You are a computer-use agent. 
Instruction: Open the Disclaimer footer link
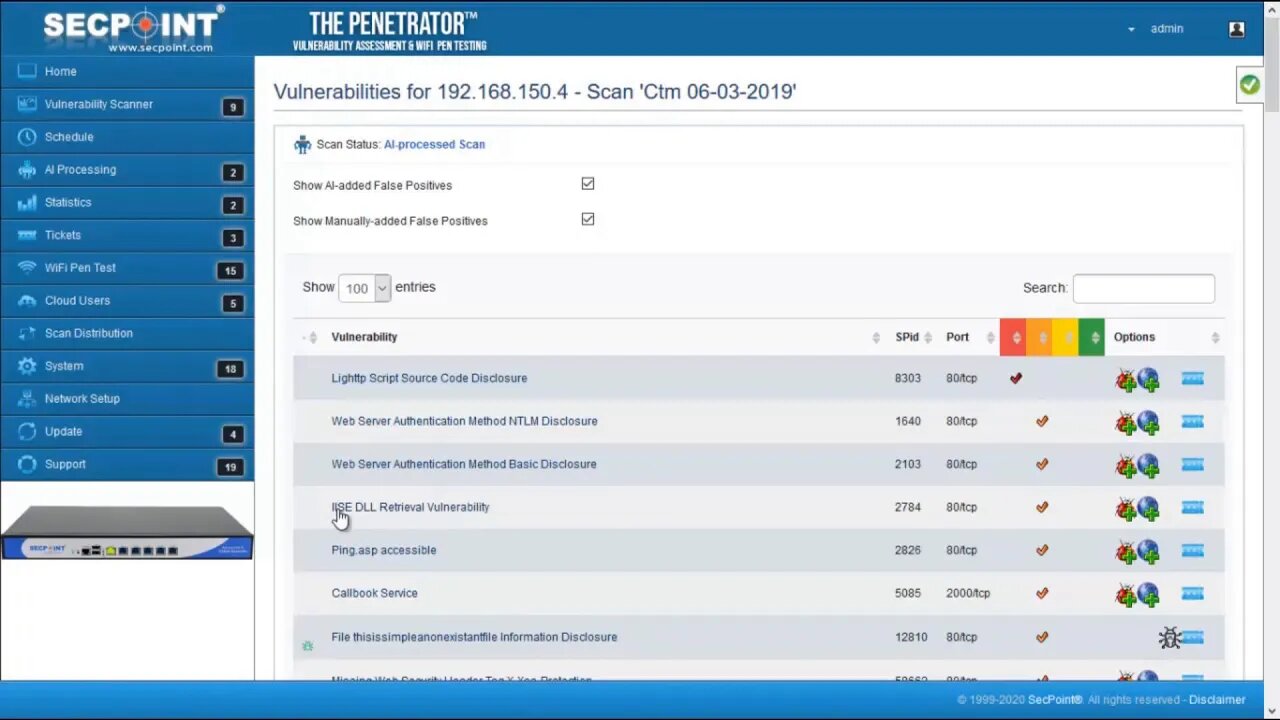coord(1217,700)
